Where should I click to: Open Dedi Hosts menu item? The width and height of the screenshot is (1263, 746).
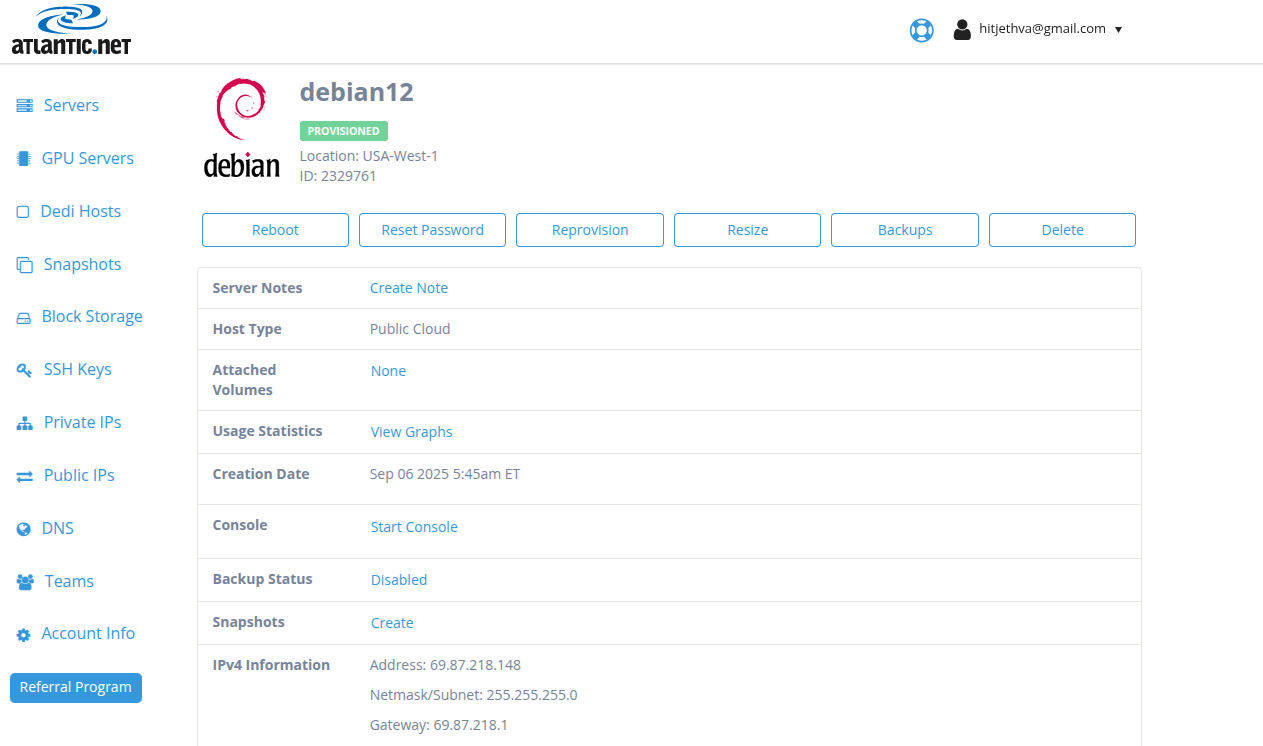[x=80, y=211]
